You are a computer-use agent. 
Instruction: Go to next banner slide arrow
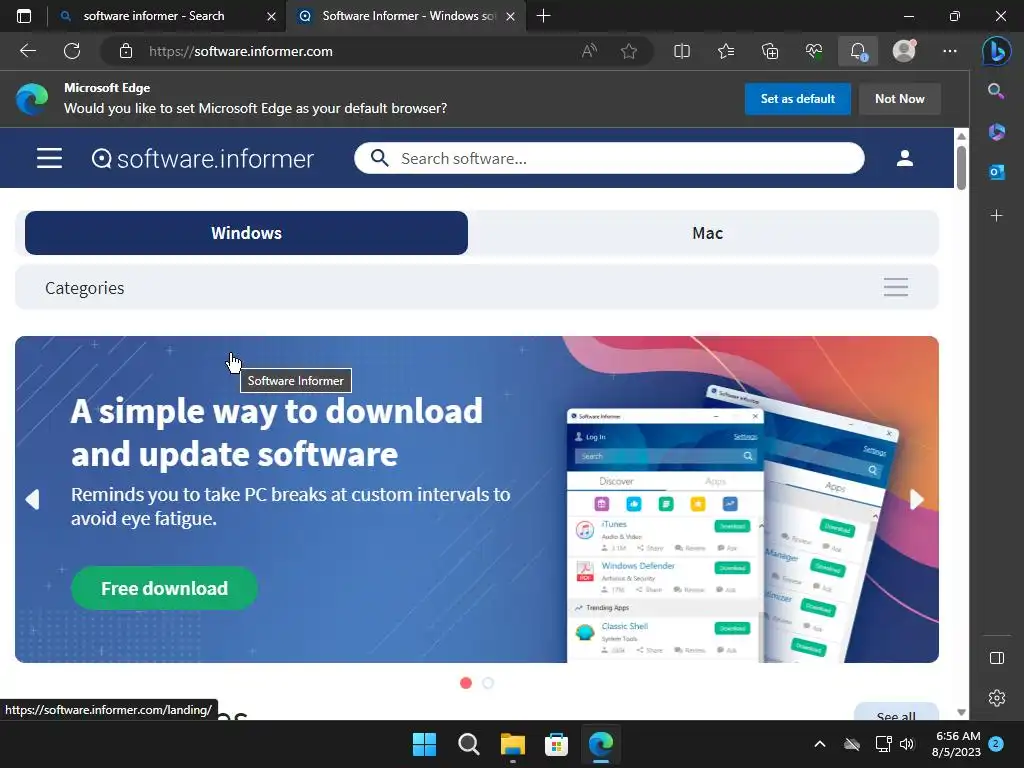(x=917, y=500)
